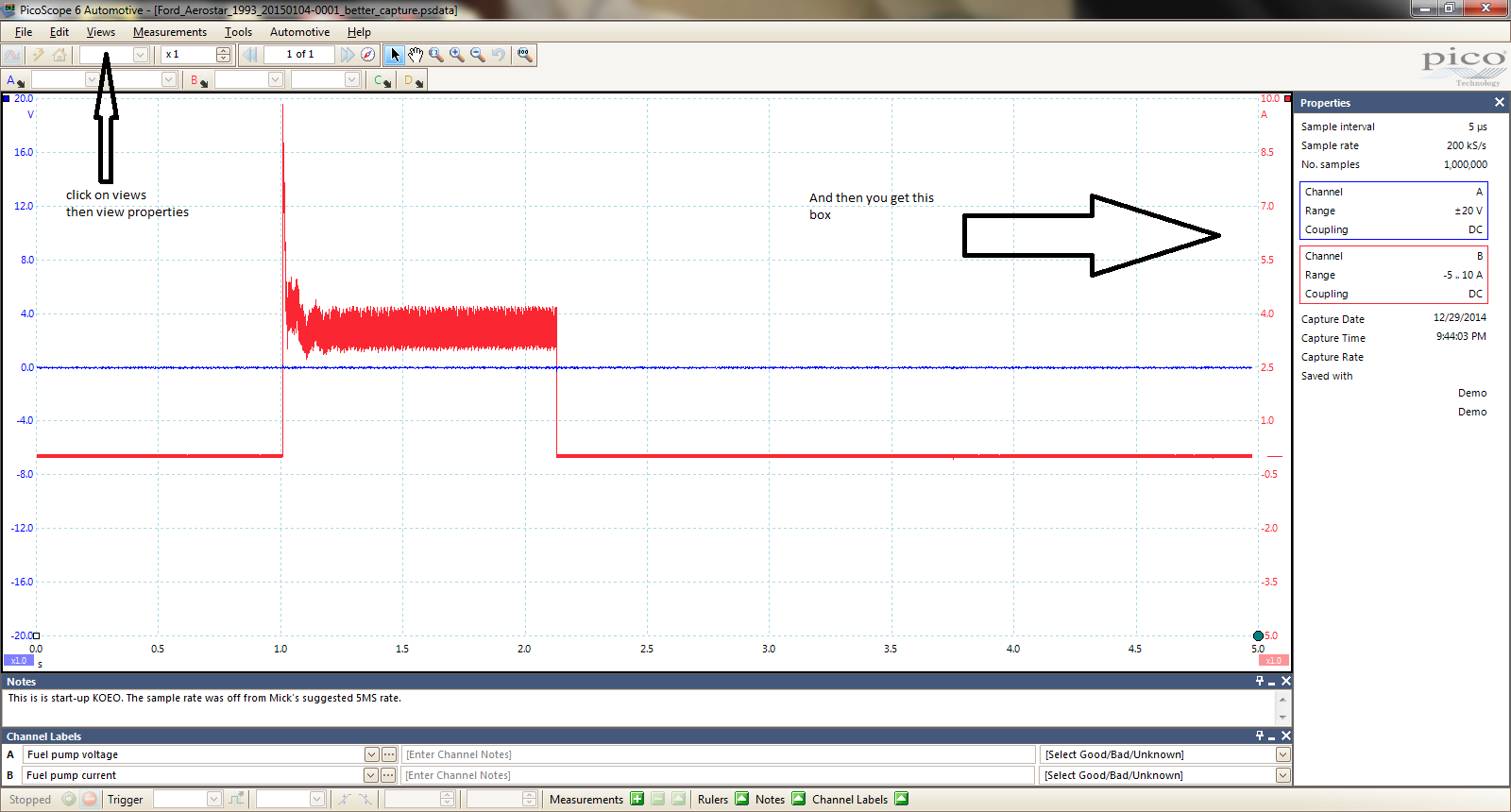Click channel A notes input field
This screenshot has width=1511, height=812.
tap(719, 754)
